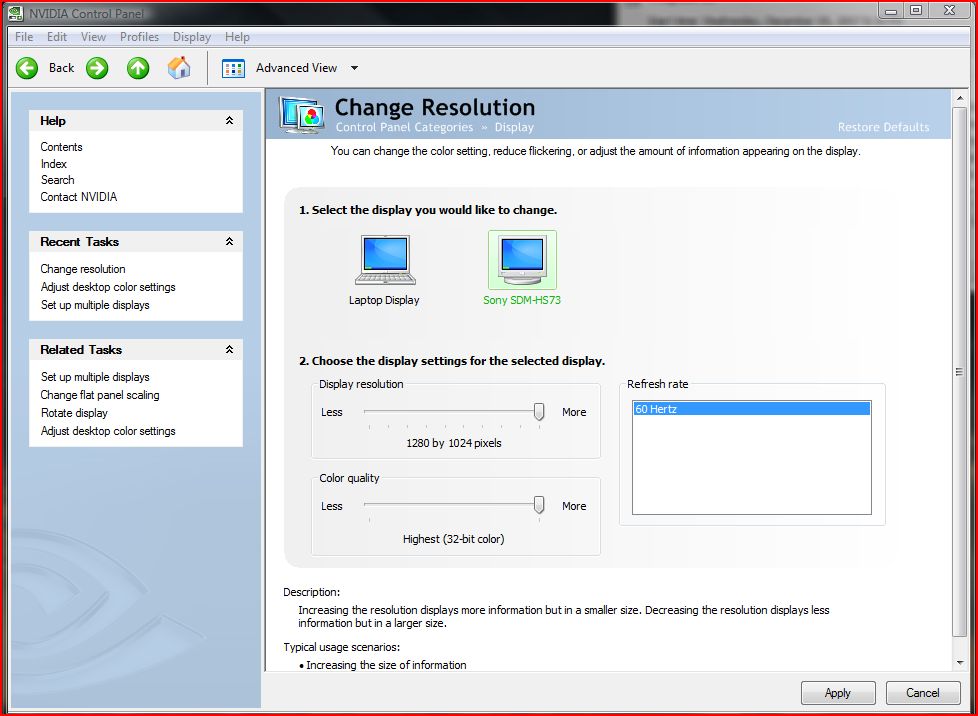The image size is (978, 716).
Task: Click Change flat panel scaling link
Action: coord(100,395)
